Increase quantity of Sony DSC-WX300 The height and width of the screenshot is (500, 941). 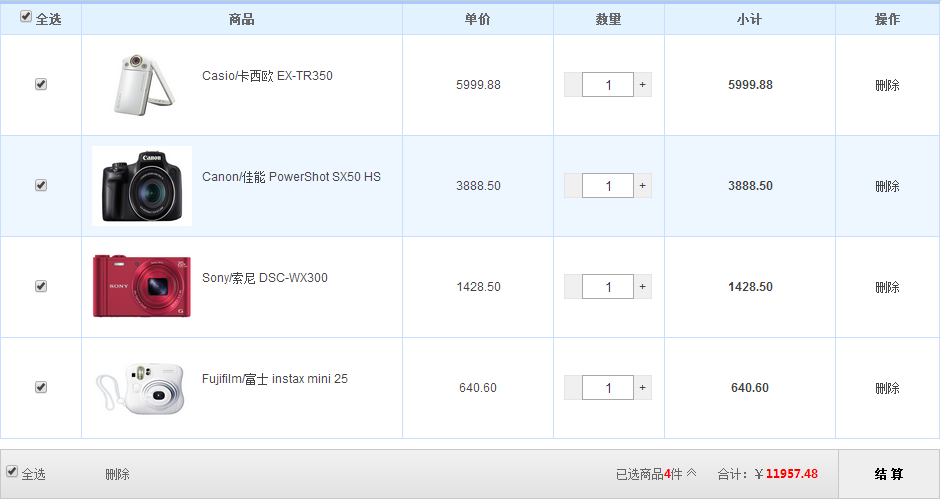pos(643,286)
